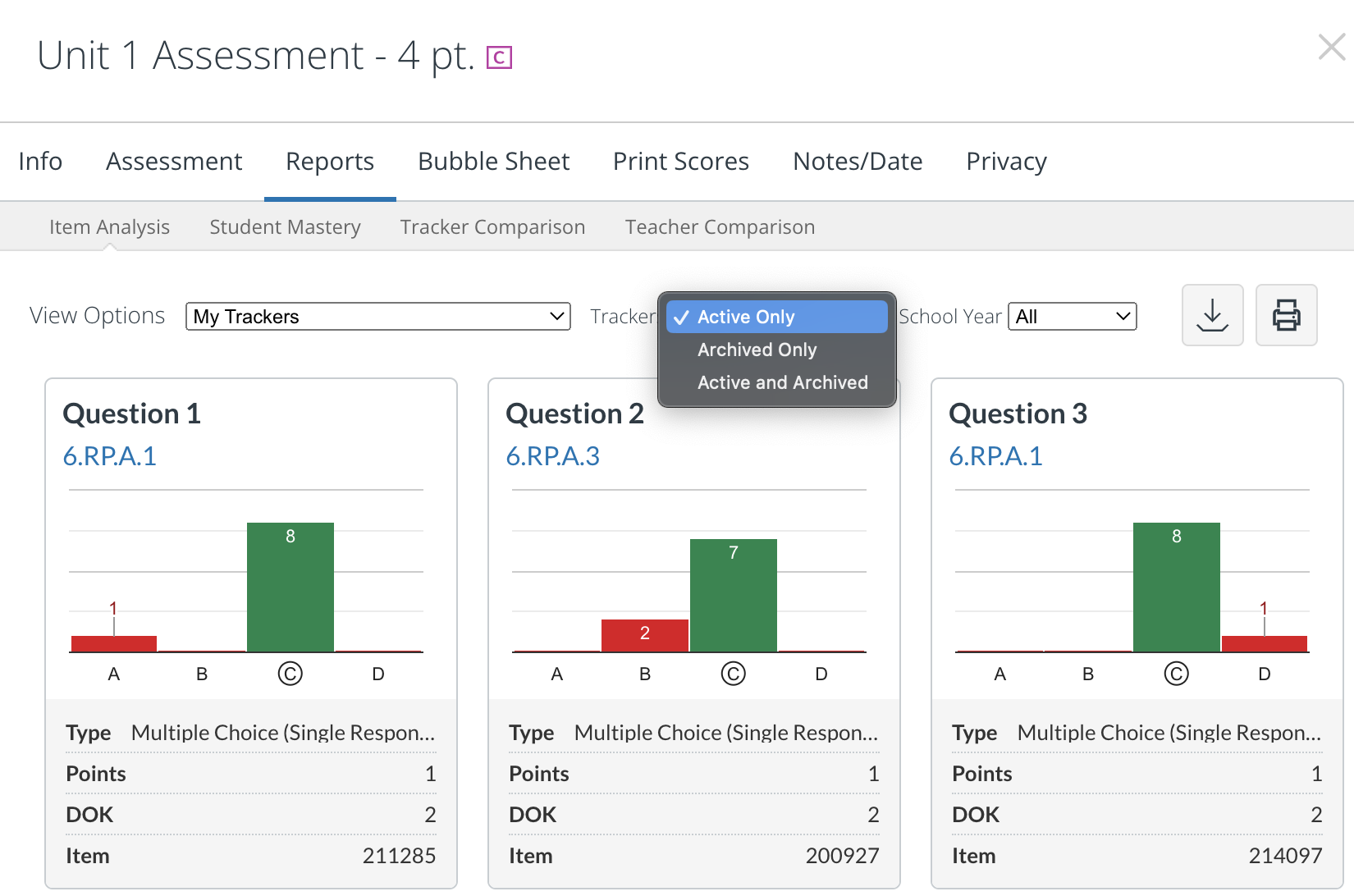Click the green answer C bar in Question 3
Viewport: 1354px width, 896px height.
[x=1176, y=587]
